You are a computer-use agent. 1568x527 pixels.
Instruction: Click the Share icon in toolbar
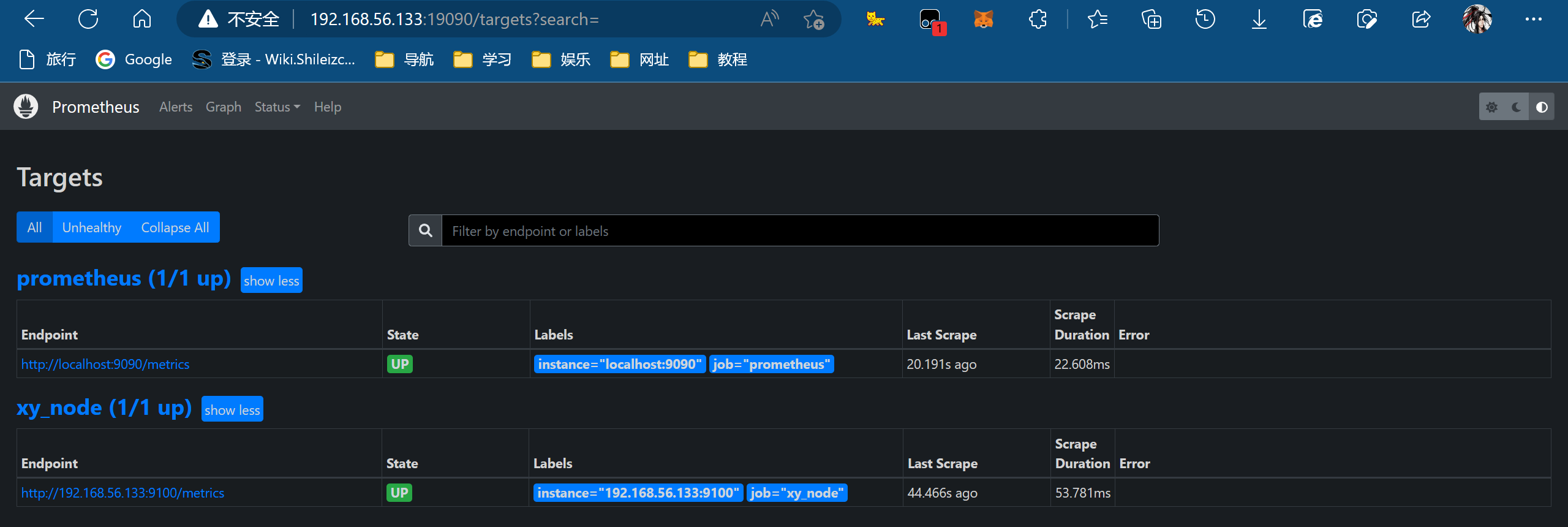point(1420,20)
